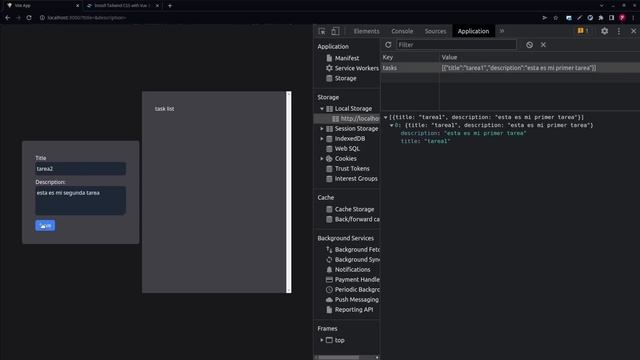The image size is (640, 360).
Task: Switch to the Install Tailwind CSS tab
Action: tap(122, 6)
